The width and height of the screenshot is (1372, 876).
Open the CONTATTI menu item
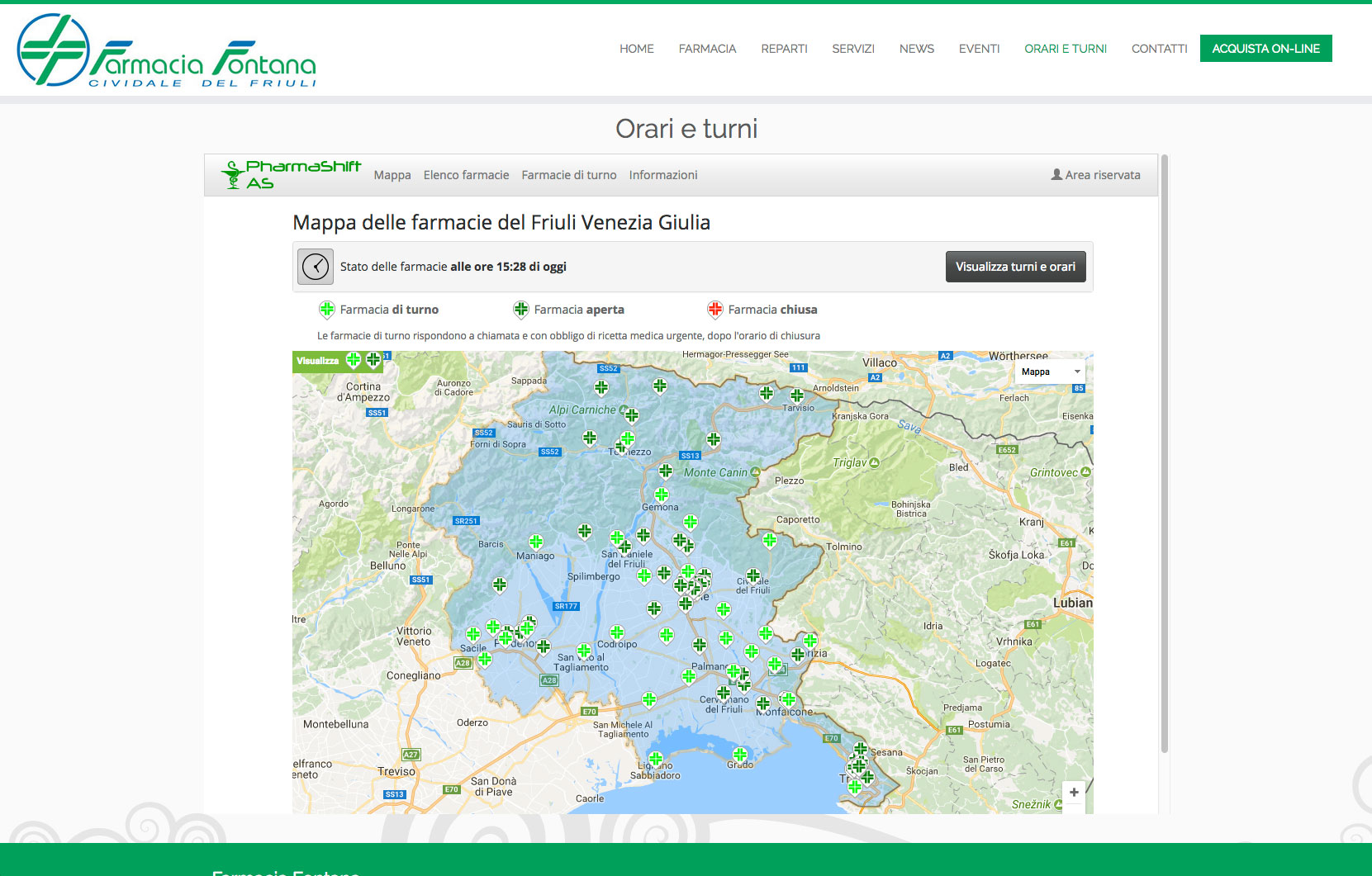coord(1160,49)
